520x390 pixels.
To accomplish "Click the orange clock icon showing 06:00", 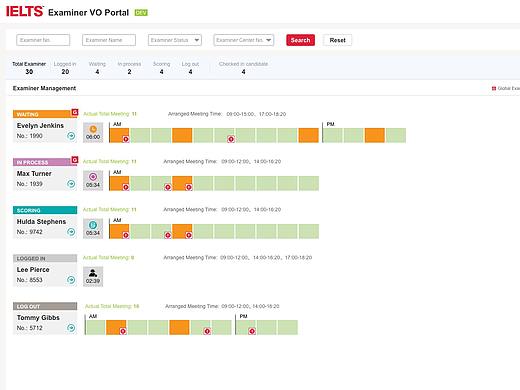I will coord(93,129).
